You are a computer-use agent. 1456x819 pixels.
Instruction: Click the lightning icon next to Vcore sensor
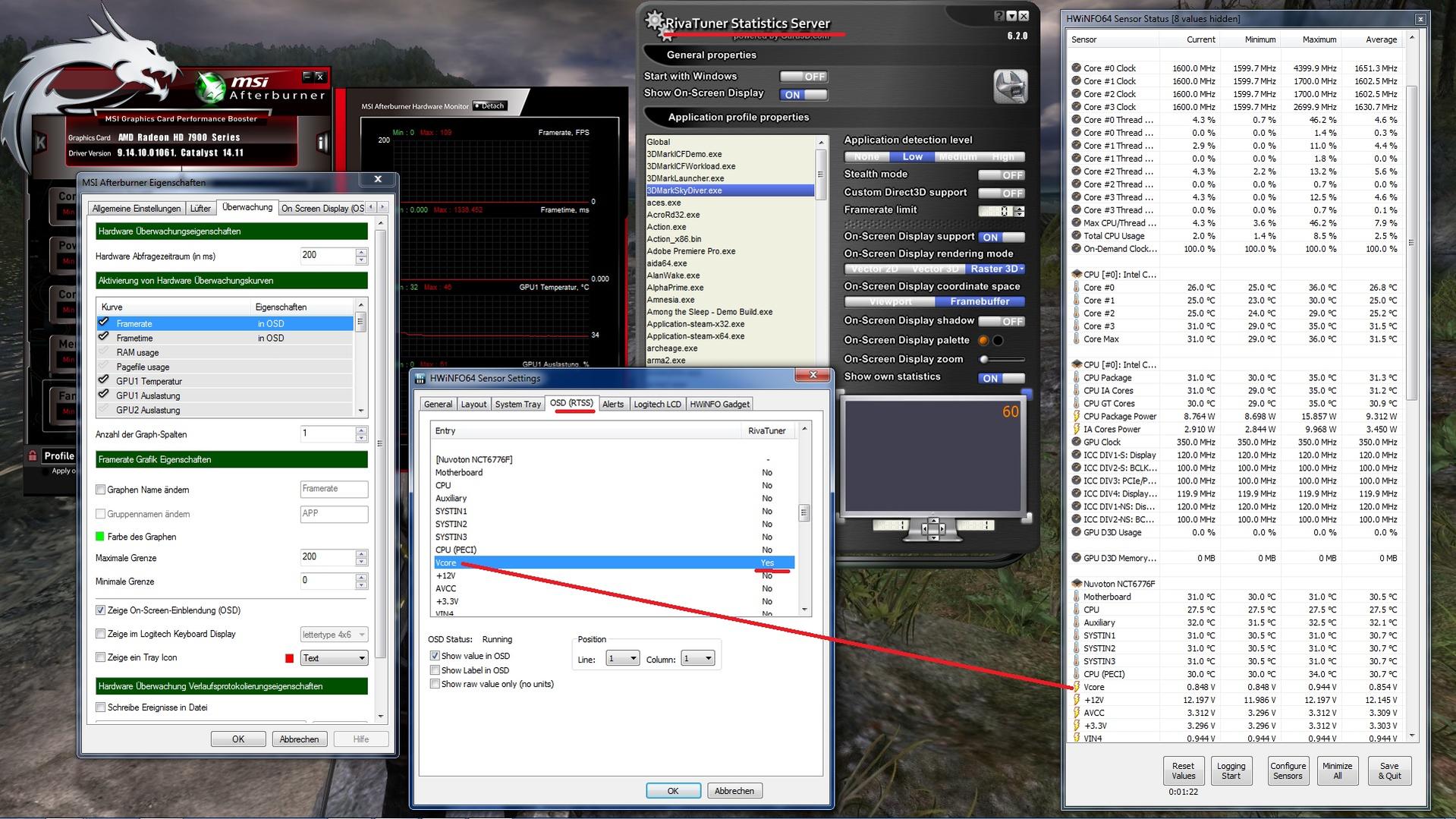pos(1076,687)
